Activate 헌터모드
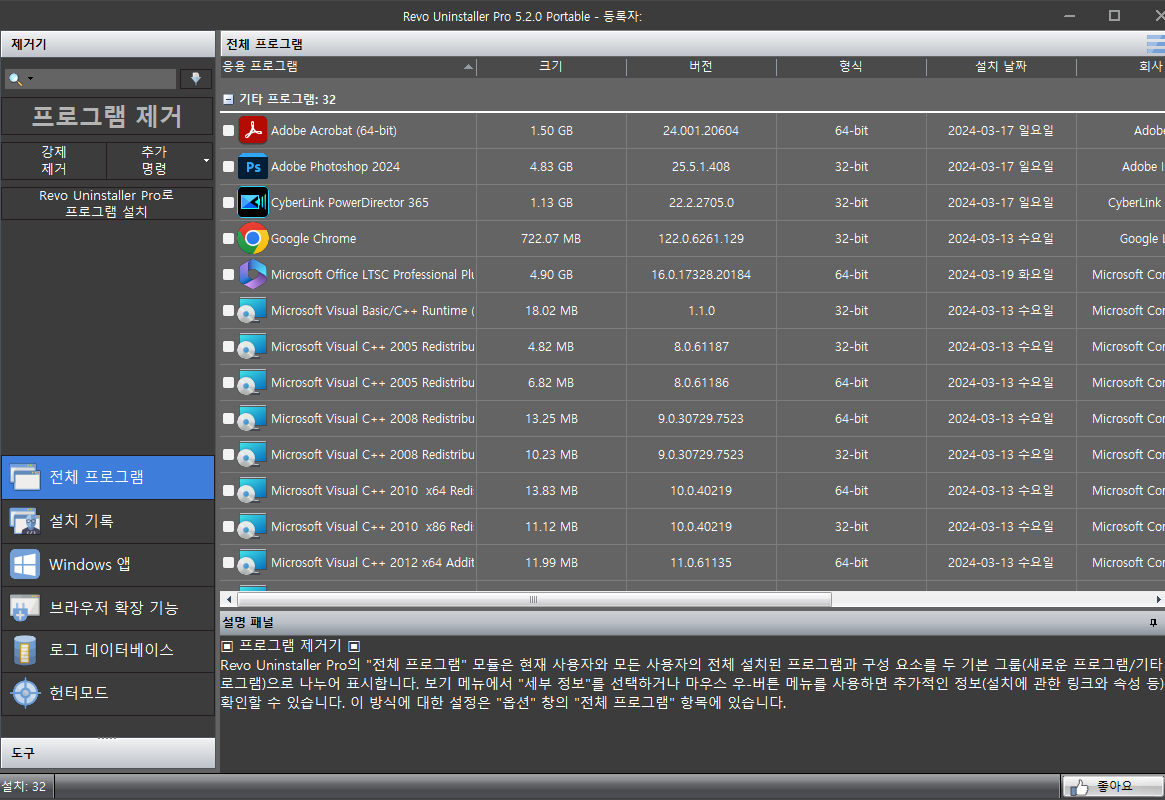Image resolution: width=1165 pixels, height=800 pixels. (x=108, y=693)
